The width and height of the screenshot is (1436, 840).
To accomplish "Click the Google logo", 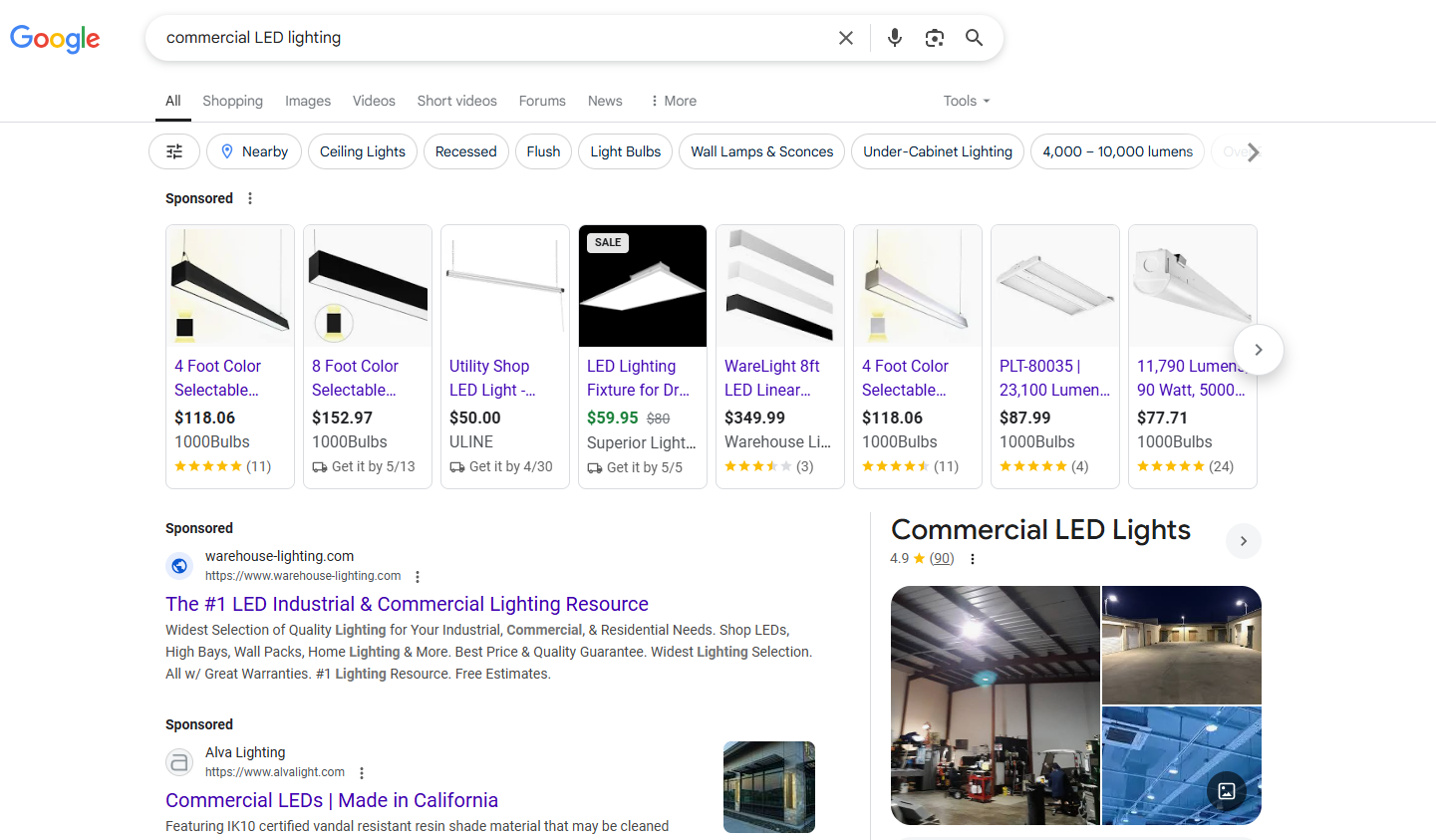I will click(x=55, y=39).
